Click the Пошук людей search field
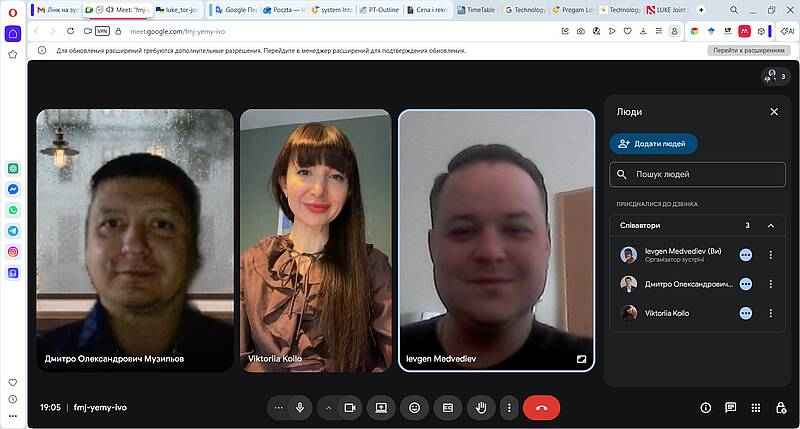Viewport: 800px width, 429px height. click(698, 174)
